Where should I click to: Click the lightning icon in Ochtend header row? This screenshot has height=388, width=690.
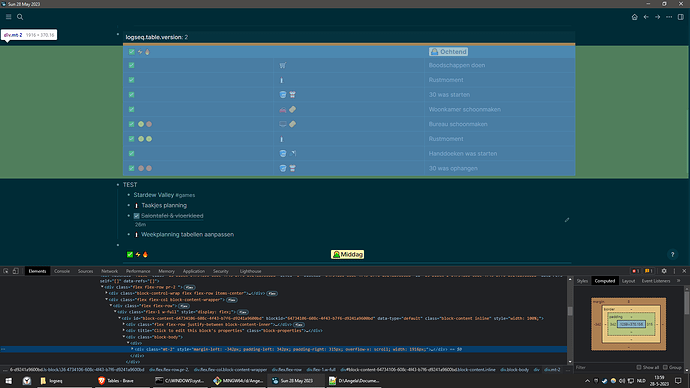(x=140, y=52)
